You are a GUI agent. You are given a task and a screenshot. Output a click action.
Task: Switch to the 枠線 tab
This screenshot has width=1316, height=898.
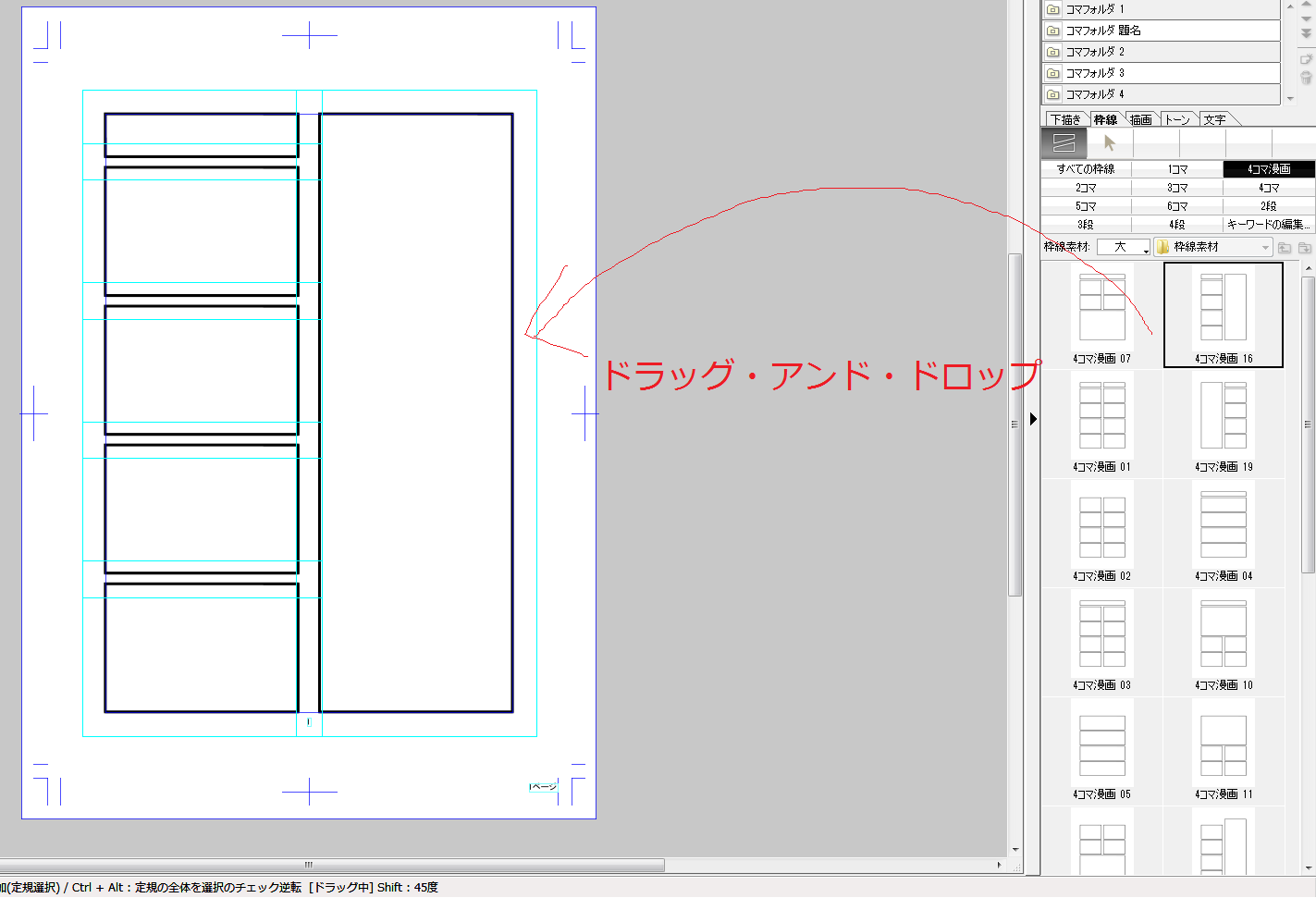tap(1105, 119)
